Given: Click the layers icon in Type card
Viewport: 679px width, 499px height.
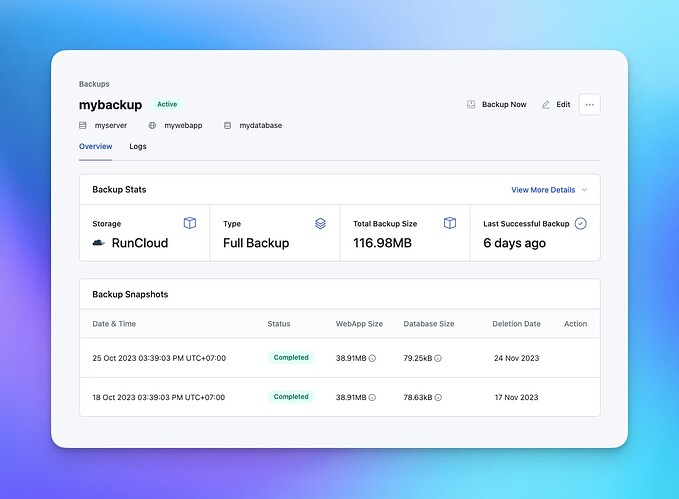Looking at the screenshot, I should click(320, 224).
